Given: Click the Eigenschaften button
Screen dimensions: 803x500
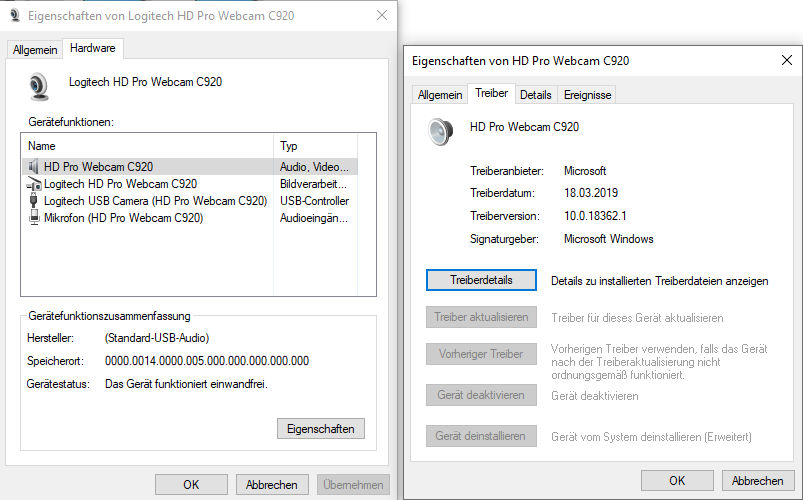Looking at the screenshot, I should pos(321,429).
